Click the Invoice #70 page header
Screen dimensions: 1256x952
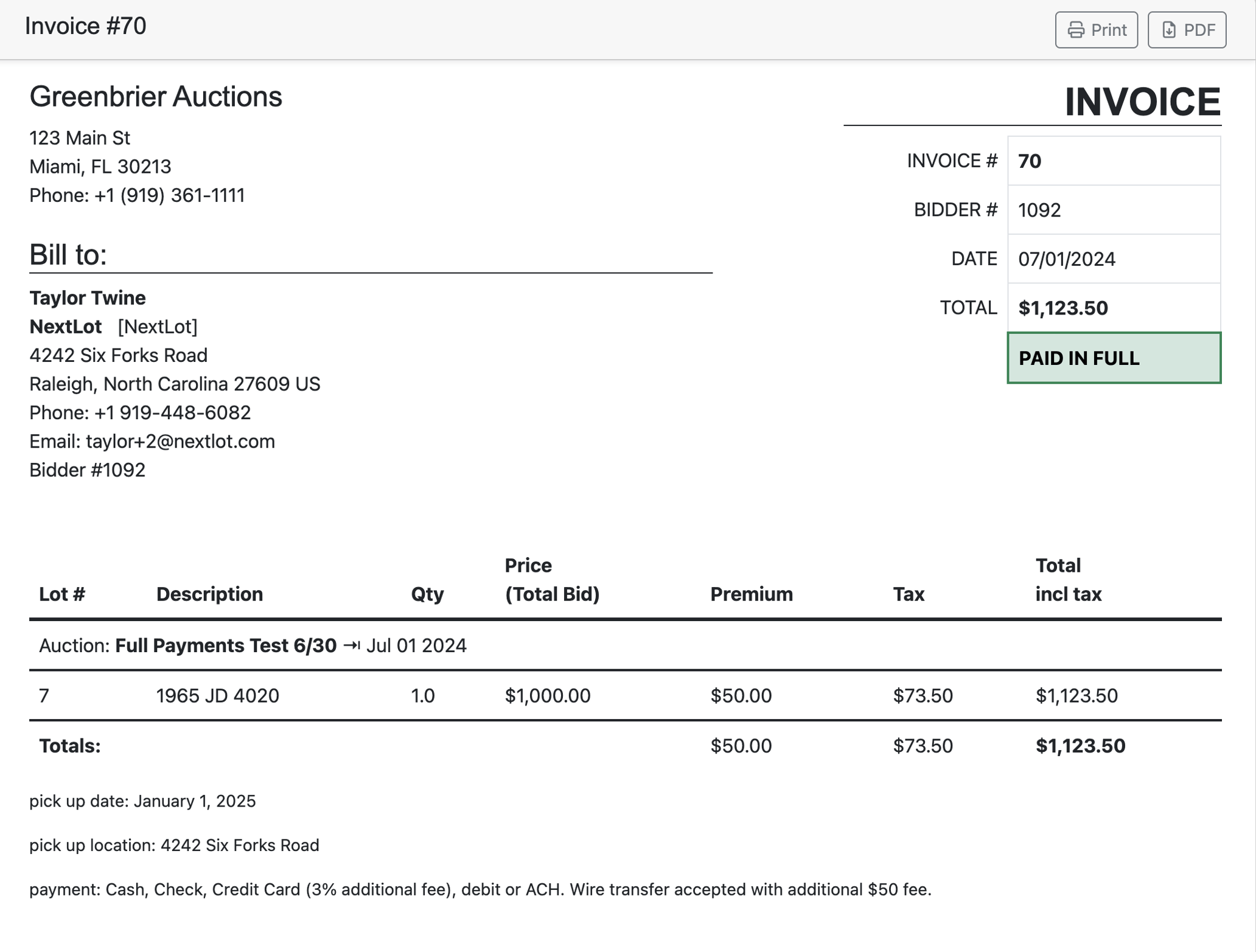click(85, 25)
